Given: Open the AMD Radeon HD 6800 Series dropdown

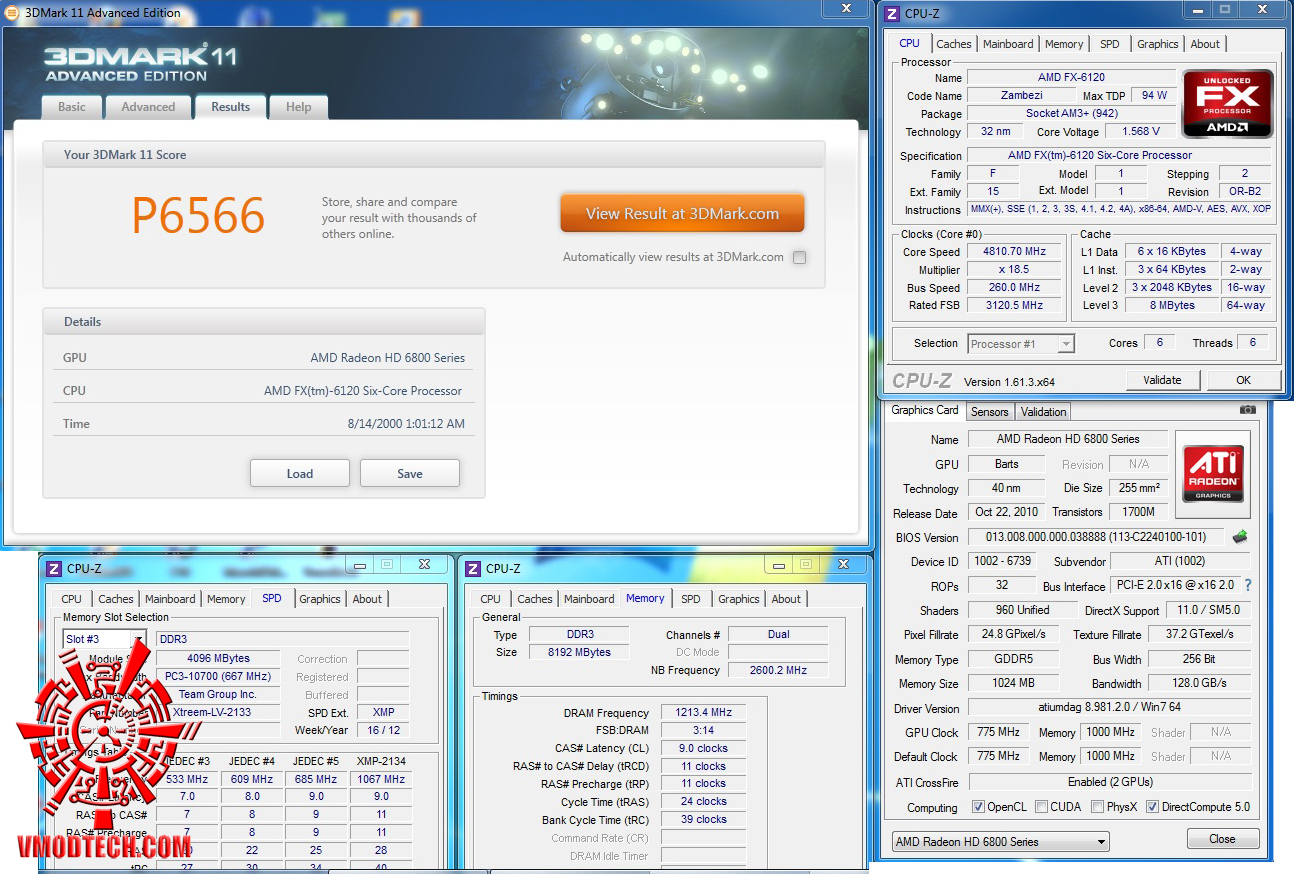Looking at the screenshot, I should coord(1000,842).
